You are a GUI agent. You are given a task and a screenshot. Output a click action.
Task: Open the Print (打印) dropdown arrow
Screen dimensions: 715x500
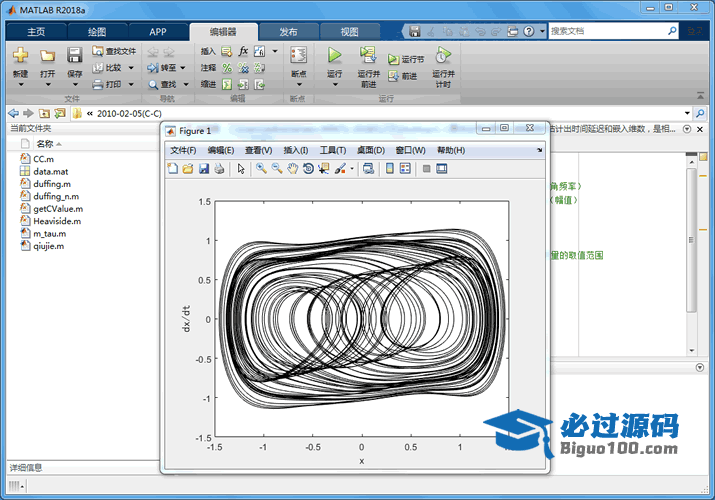pos(131,84)
